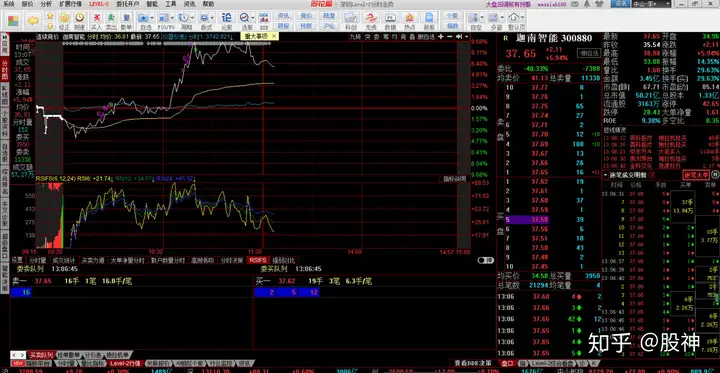Toggle the 盘口 tab at bottom right
Screen dimensions: 720x373
click(x=507, y=363)
